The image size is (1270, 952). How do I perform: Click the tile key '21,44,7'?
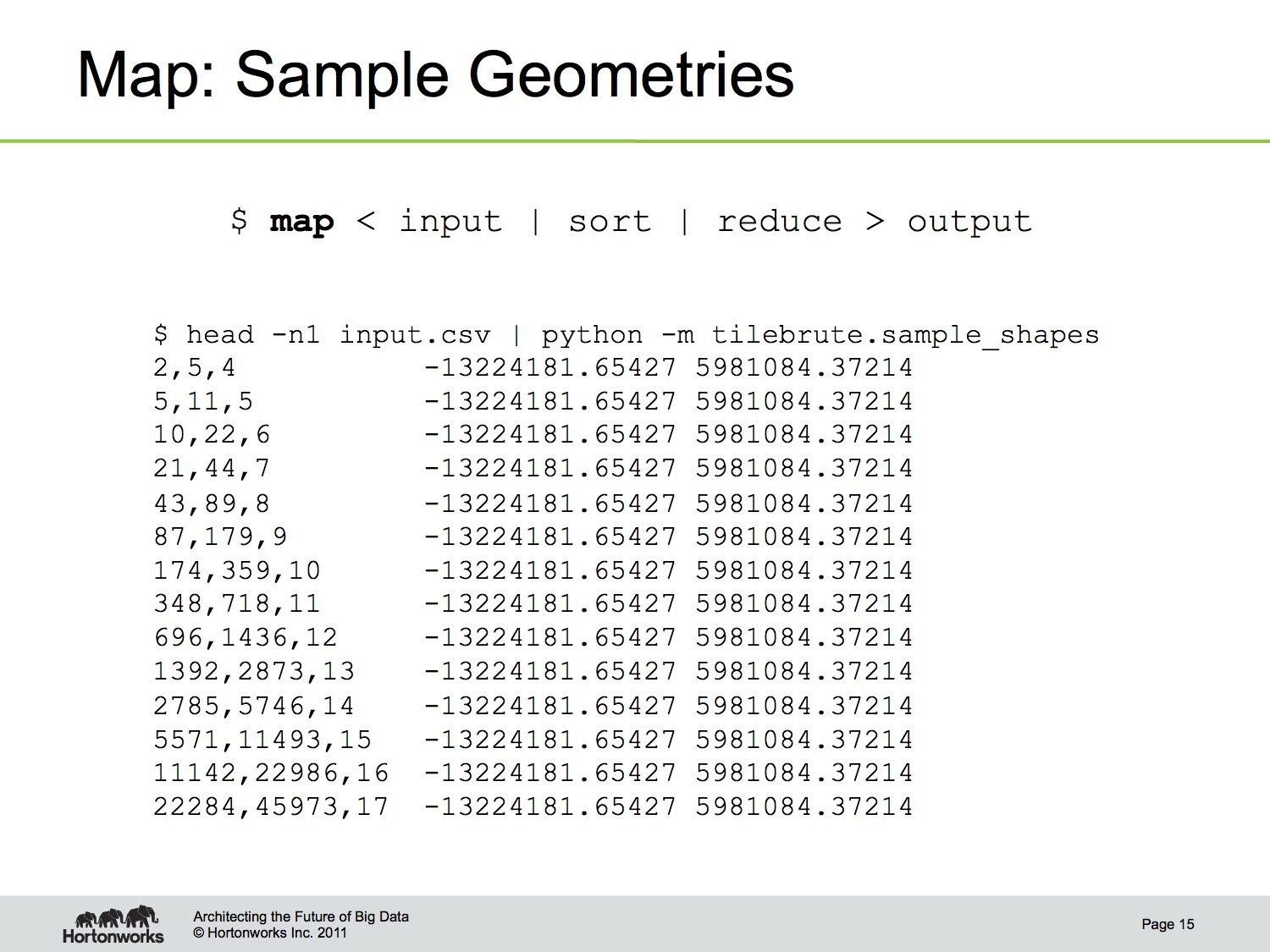pyautogui.click(x=212, y=469)
